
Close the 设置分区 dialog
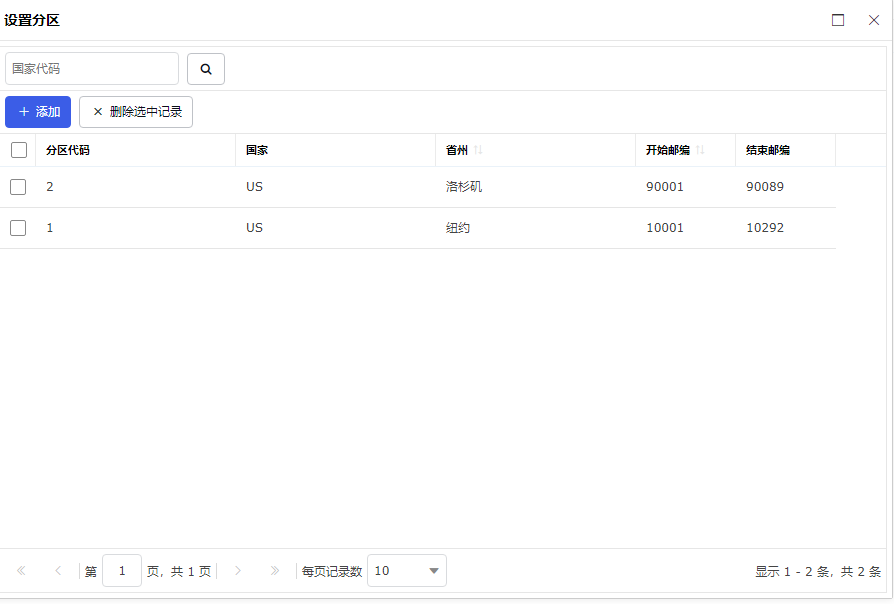(x=873, y=21)
